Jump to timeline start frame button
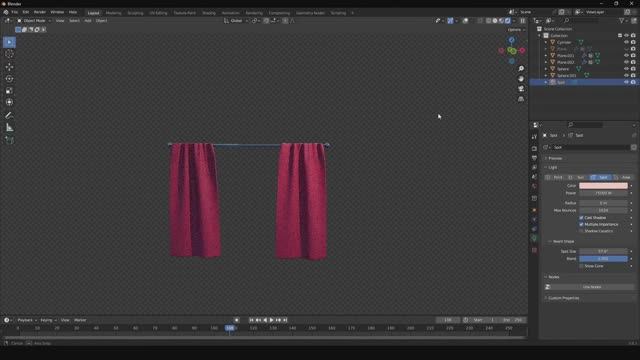The height and width of the screenshot is (360, 640). point(251,320)
